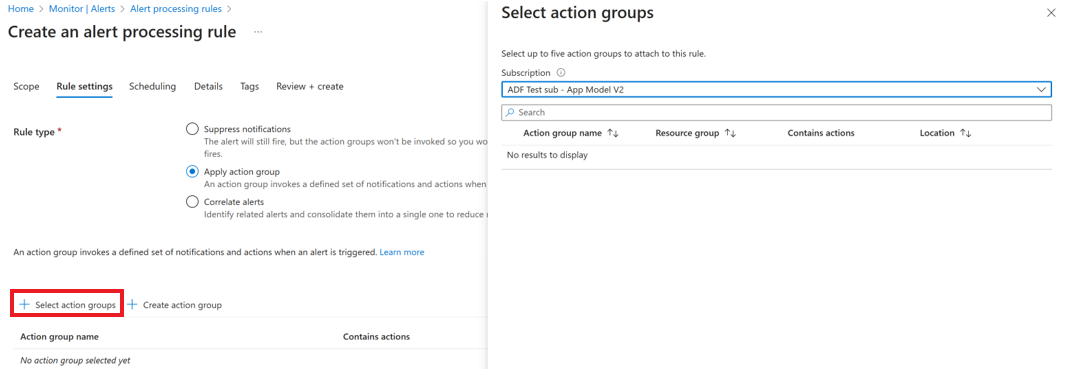The height and width of the screenshot is (369, 1075).
Task: Select Apply action group radio button
Action: (x=193, y=172)
